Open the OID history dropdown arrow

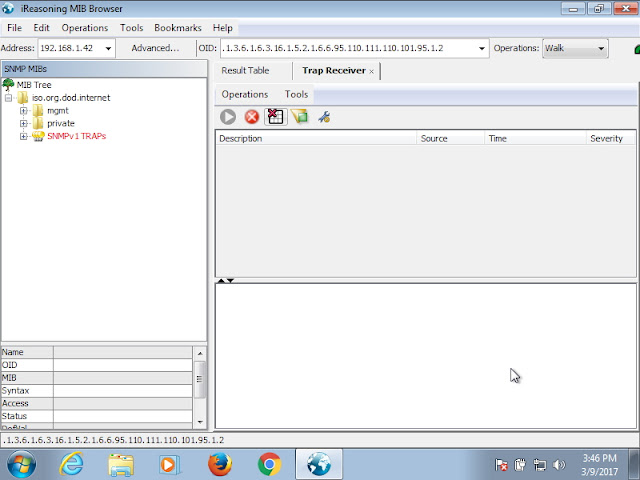click(x=482, y=48)
